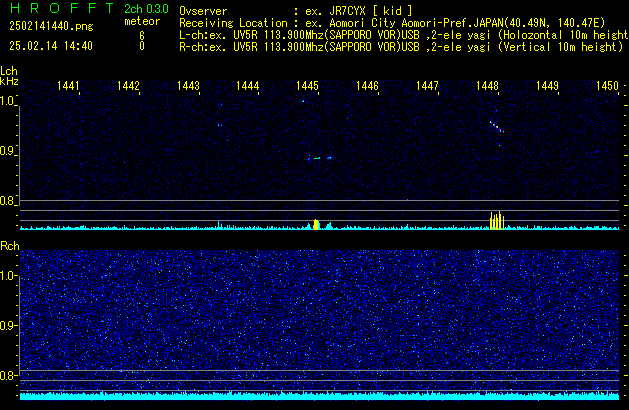
Task: Click the 1449 time marker
Action: [x=547, y=86]
